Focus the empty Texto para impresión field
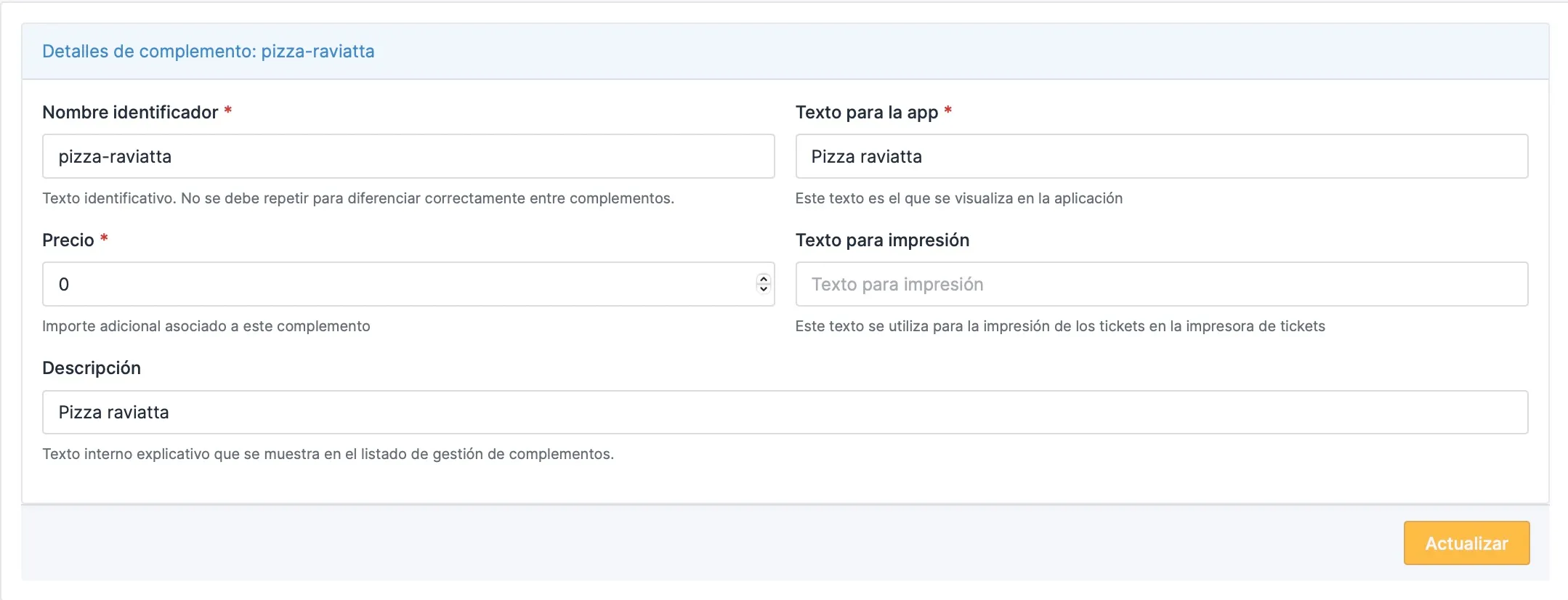The width and height of the screenshot is (1568, 600). 1161,284
